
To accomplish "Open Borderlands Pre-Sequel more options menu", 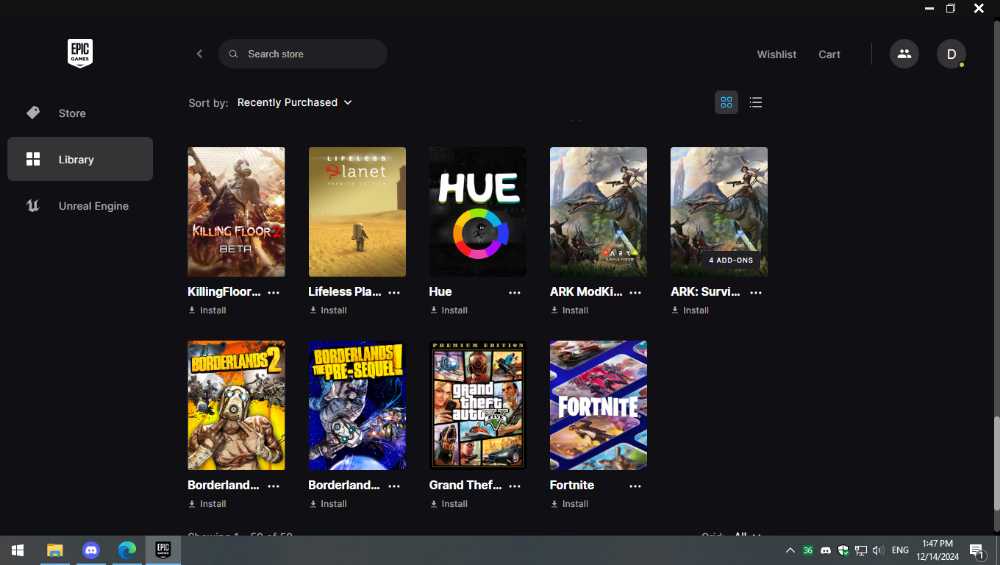I will [394, 485].
